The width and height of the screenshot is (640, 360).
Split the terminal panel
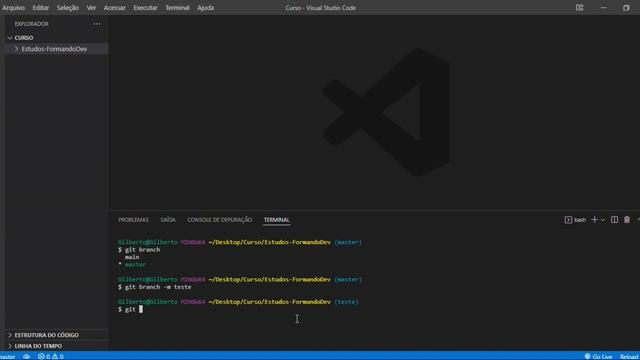[614, 220]
